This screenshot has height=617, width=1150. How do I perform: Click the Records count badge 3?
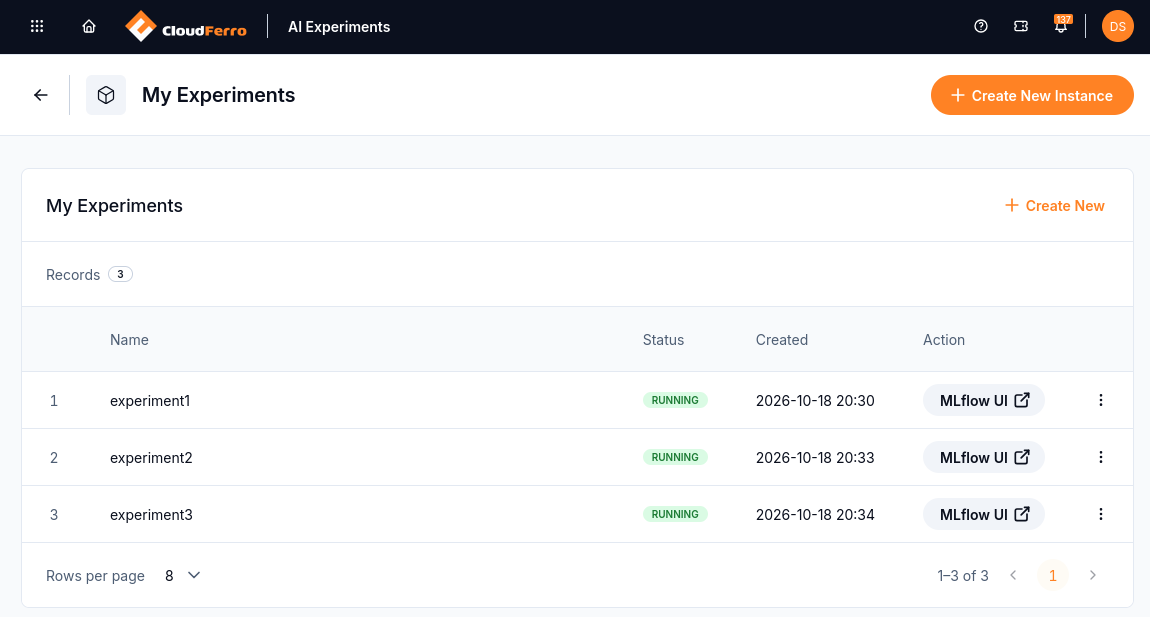tap(120, 274)
